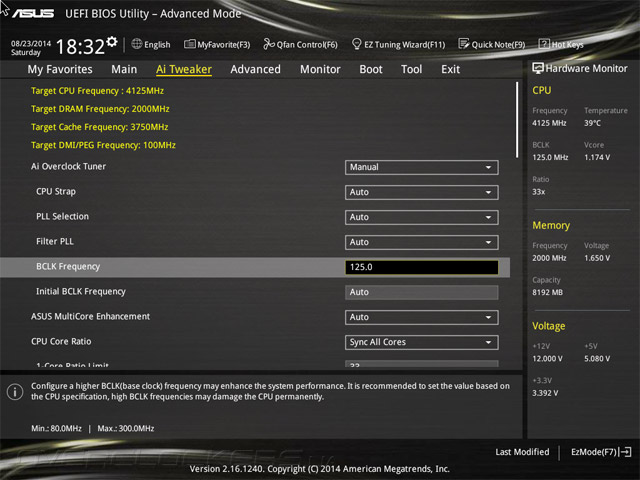
Task: Expand the CPU Strap dropdown
Action: pyautogui.click(x=422, y=192)
